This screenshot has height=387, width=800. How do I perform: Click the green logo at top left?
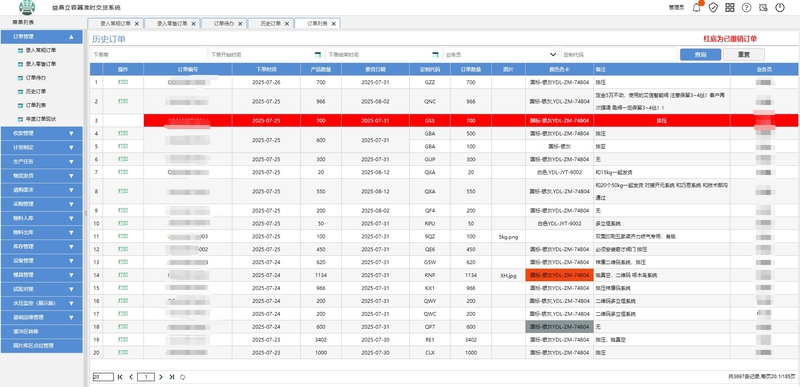click(x=27, y=7)
